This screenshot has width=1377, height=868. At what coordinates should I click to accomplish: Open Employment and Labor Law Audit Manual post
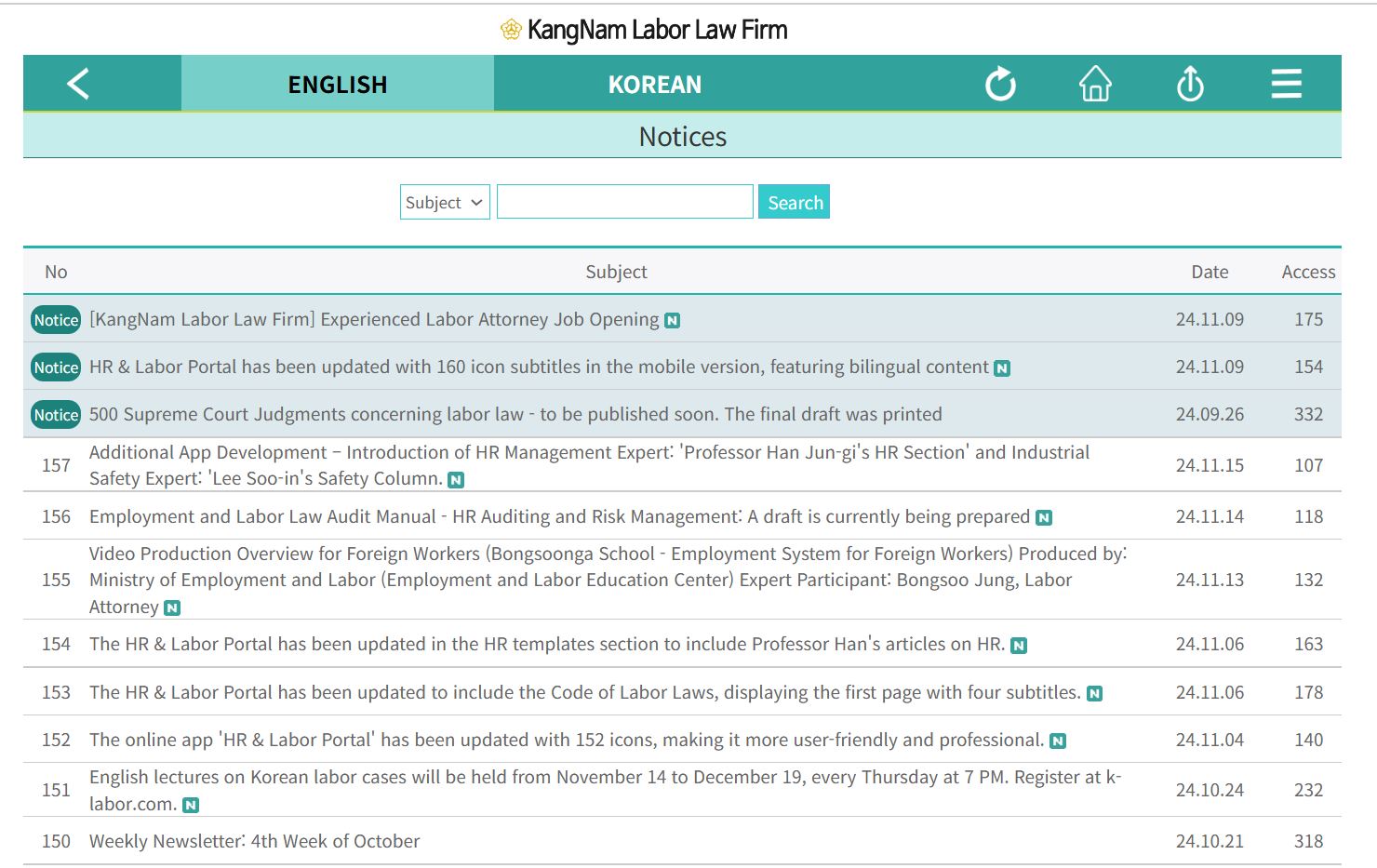click(559, 516)
